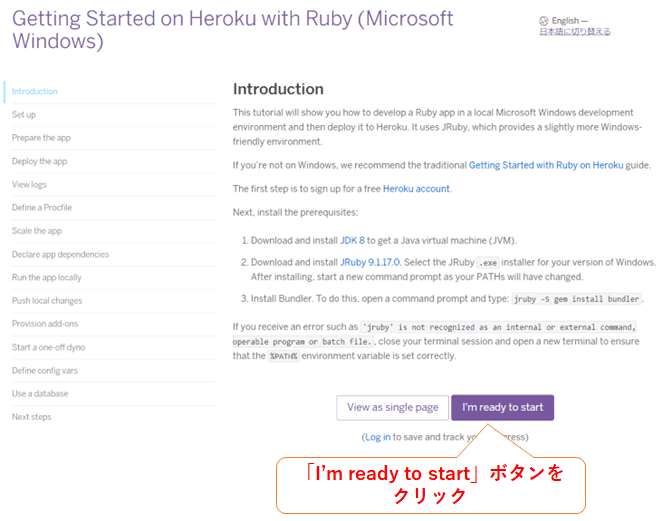This screenshot has width=672, height=521.
Task: Click the globe language icon
Action: tap(544, 21)
